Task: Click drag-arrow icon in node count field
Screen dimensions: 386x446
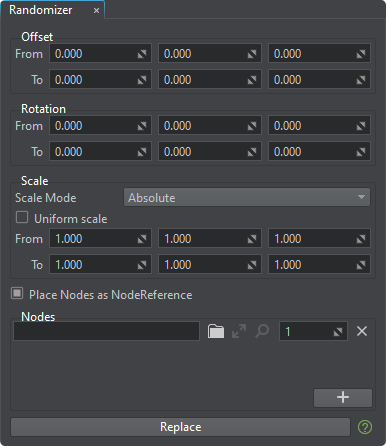Action: [x=338, y=332]
